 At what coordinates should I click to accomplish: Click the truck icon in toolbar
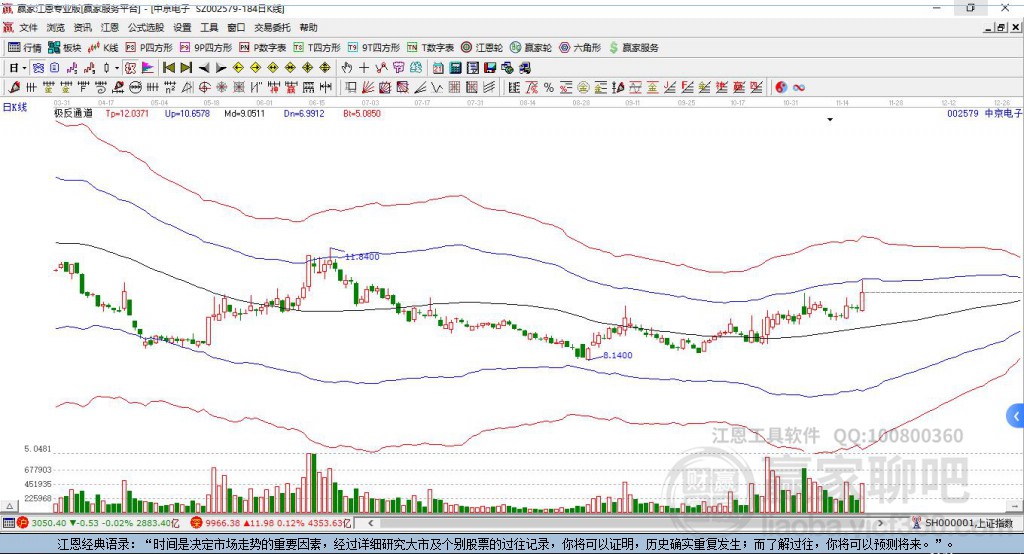tap(524, 67)
